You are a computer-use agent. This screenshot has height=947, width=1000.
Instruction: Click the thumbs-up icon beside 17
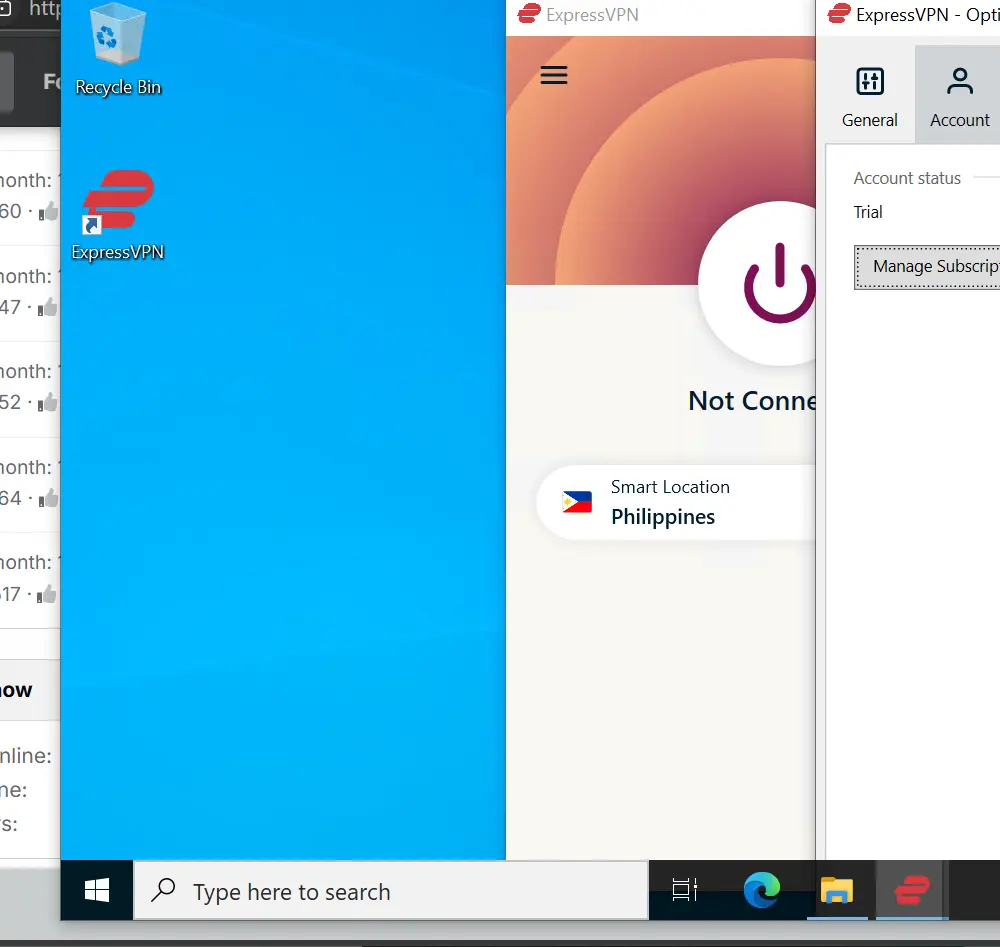47,594
